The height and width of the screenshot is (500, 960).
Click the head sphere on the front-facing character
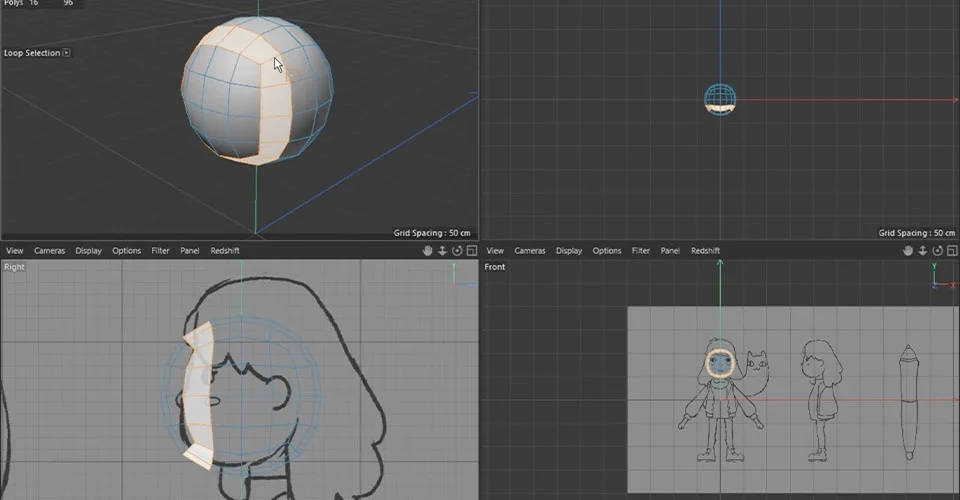pos(721,364)
